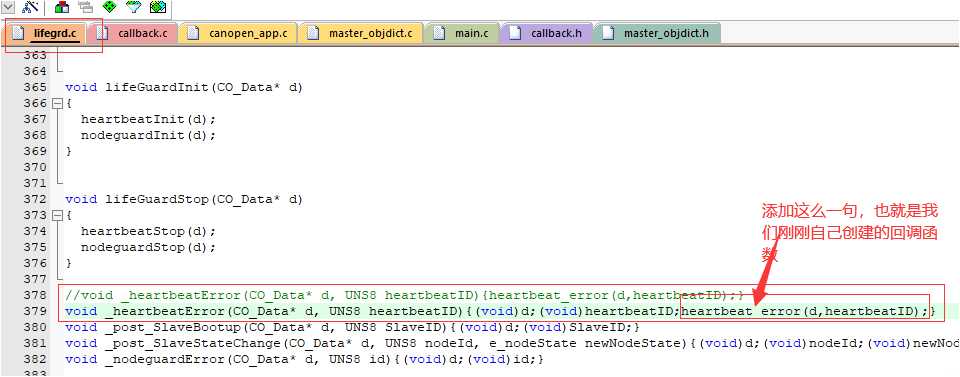This screenshot has width=960, height=377.
Task: Click line number 380 in the margin
Action: click(x=35, y=327)
